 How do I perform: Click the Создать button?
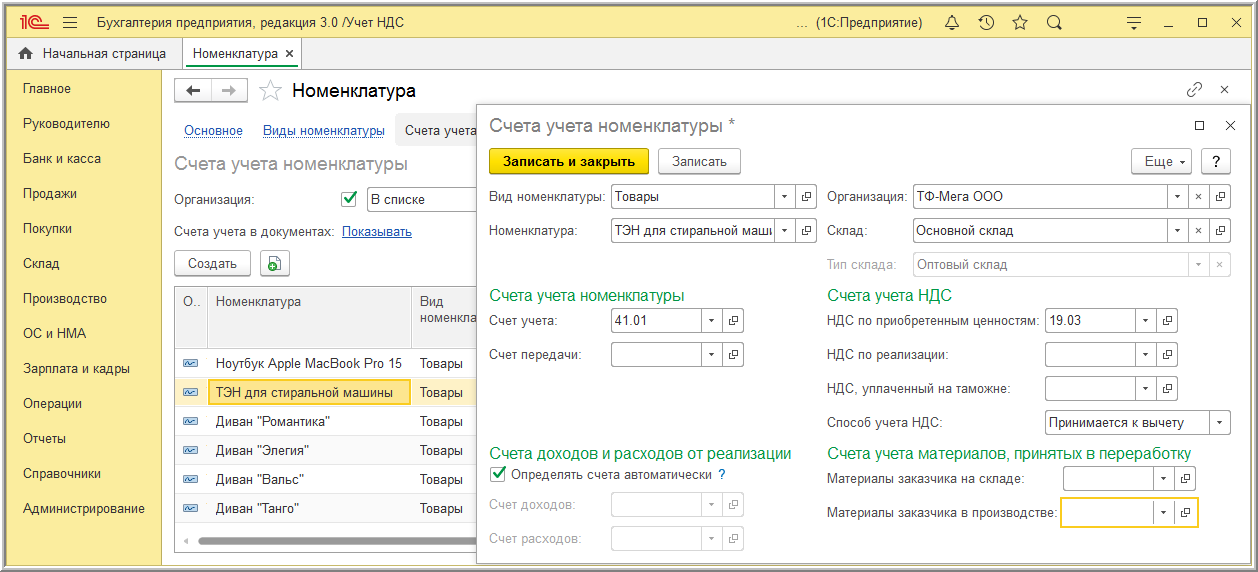point(212,263)
